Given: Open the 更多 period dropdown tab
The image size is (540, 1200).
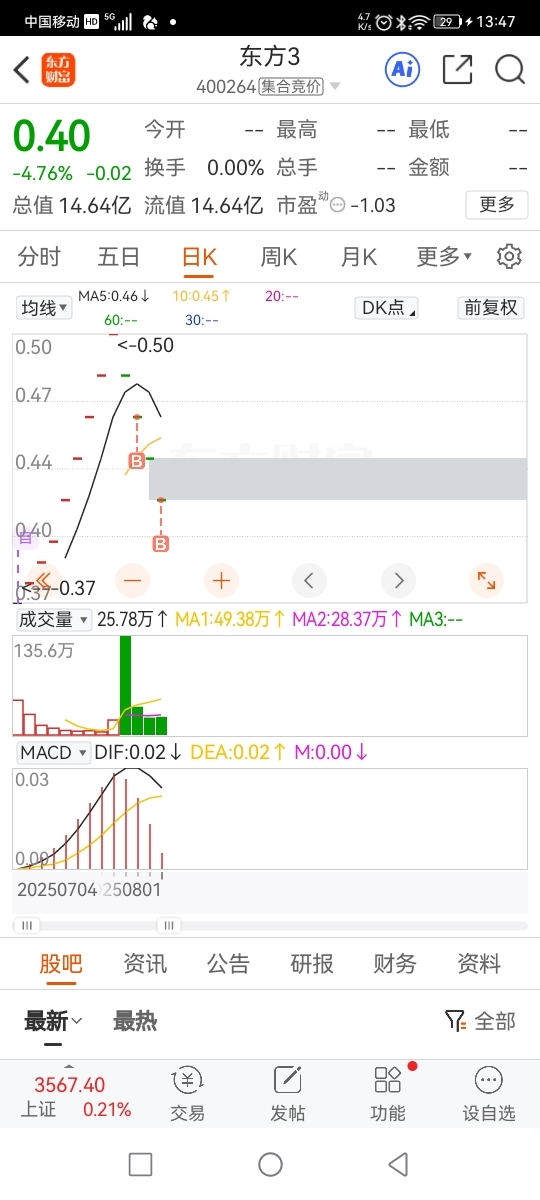Looking at the screenshot, I should (444, 257).
